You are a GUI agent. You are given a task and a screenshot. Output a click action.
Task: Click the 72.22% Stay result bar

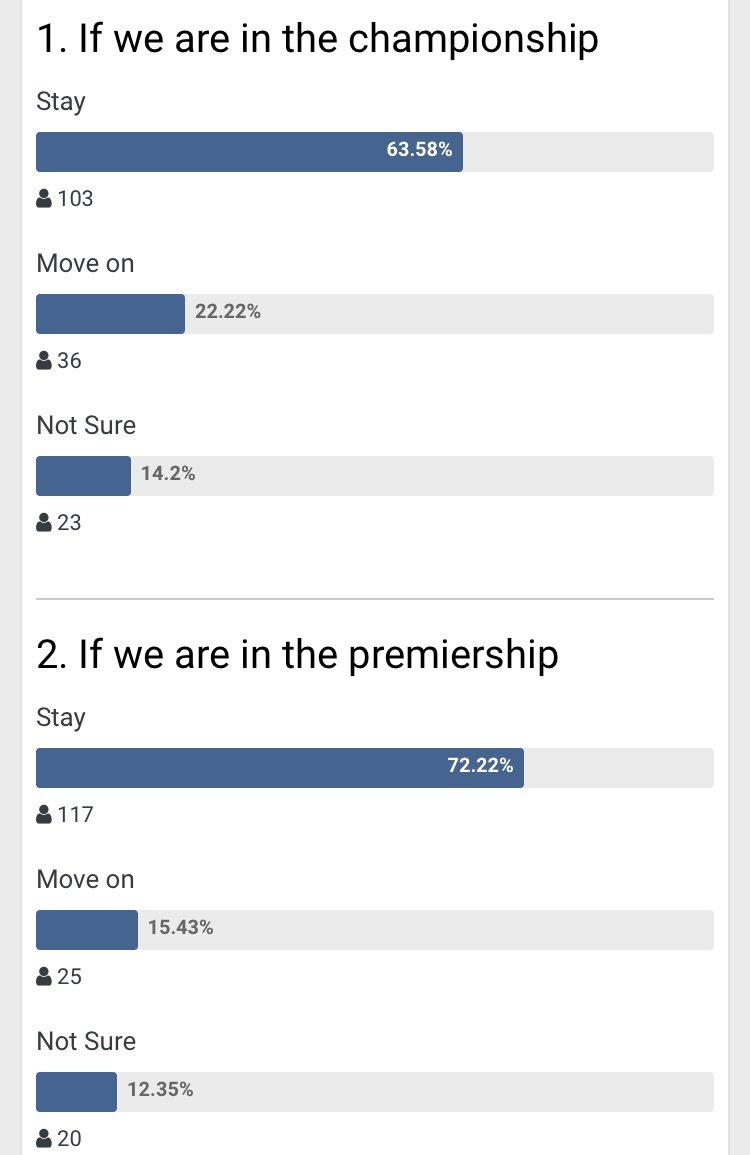375,768
